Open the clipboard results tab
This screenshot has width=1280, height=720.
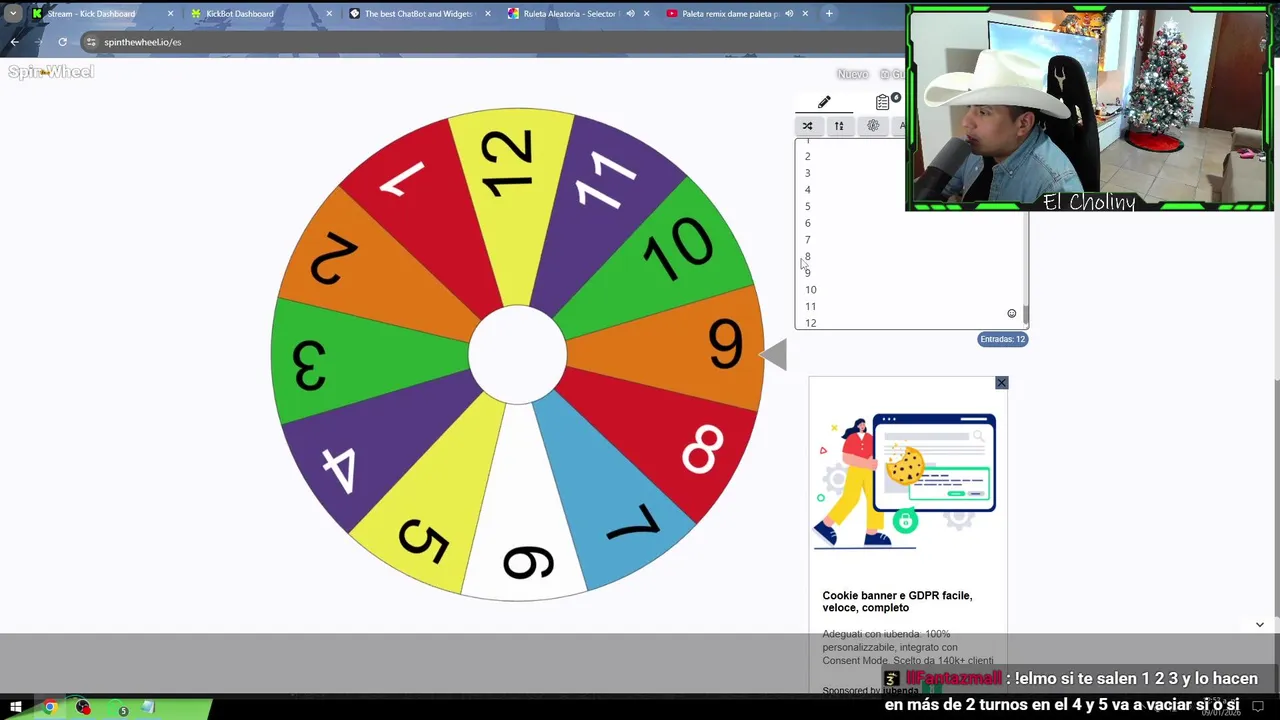882,102
